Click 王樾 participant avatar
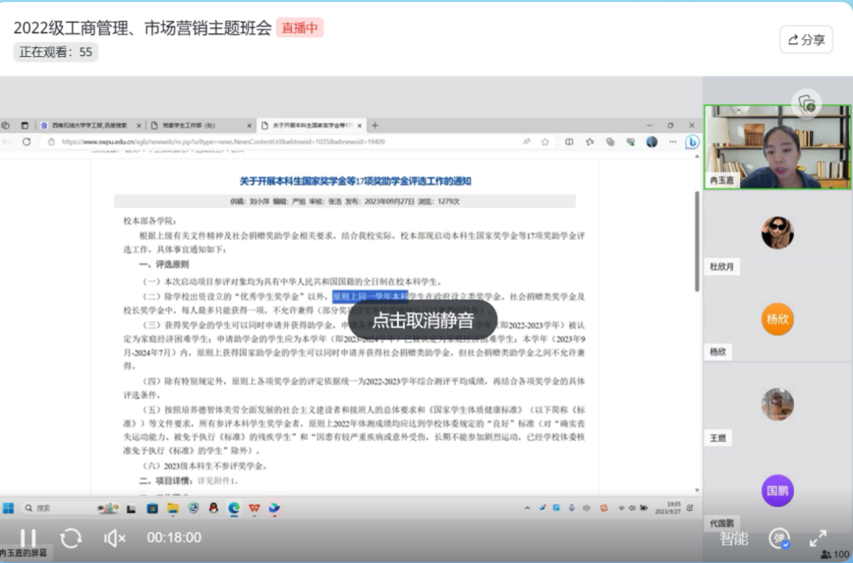The image size is (853, 563). pyautogui.click(x=777, y=404)
